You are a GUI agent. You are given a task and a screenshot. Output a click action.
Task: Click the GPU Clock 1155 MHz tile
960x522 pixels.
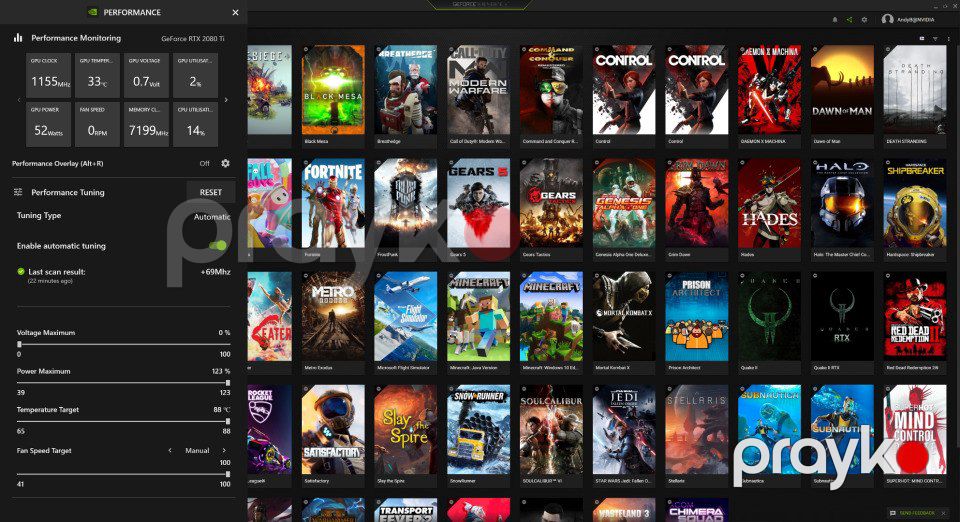[x=48, y=75]
